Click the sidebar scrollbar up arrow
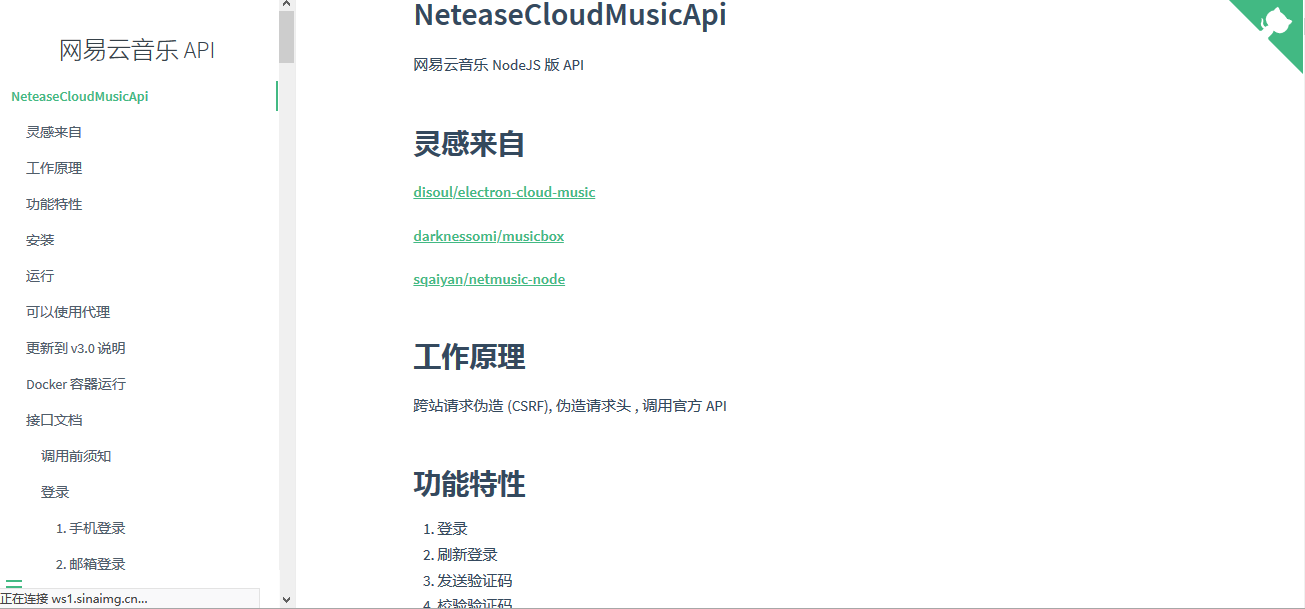The image size is (1305, 609). pos(287,5)
